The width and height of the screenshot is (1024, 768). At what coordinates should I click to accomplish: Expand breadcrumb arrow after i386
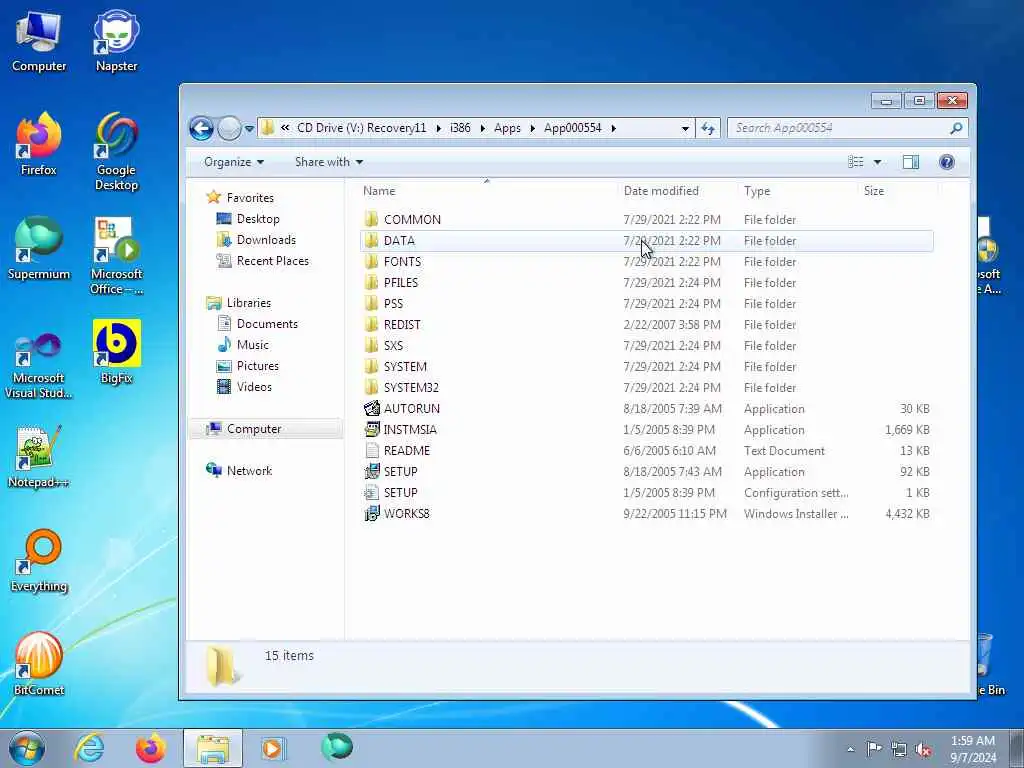(x=483, y=128)
